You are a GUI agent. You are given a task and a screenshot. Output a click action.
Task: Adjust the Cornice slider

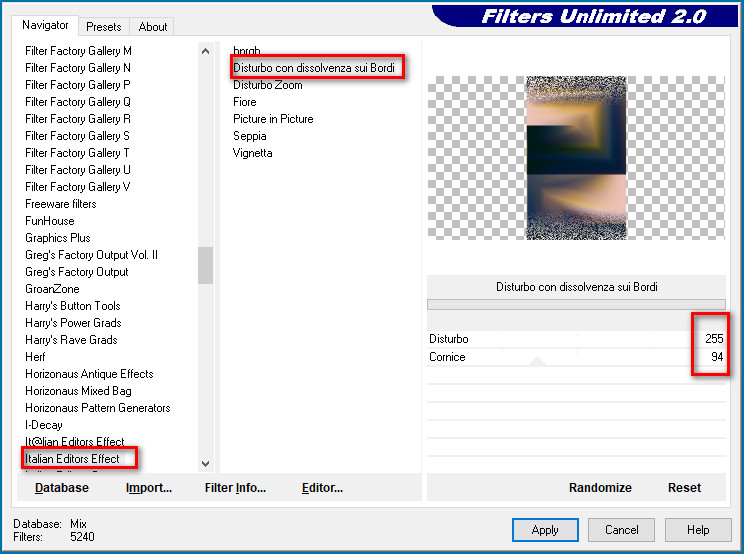[x=560, y=357]
